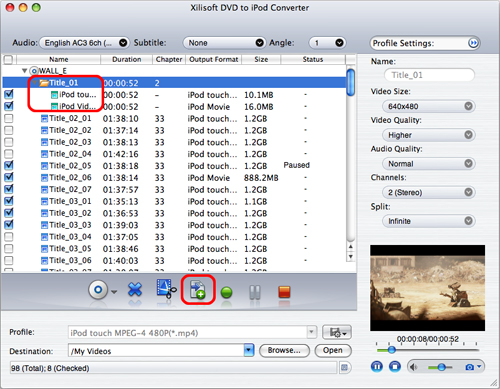Stop the preview video playback
Image resolution: width=500 pixels, height=389 pixels.
pos(395,367)
